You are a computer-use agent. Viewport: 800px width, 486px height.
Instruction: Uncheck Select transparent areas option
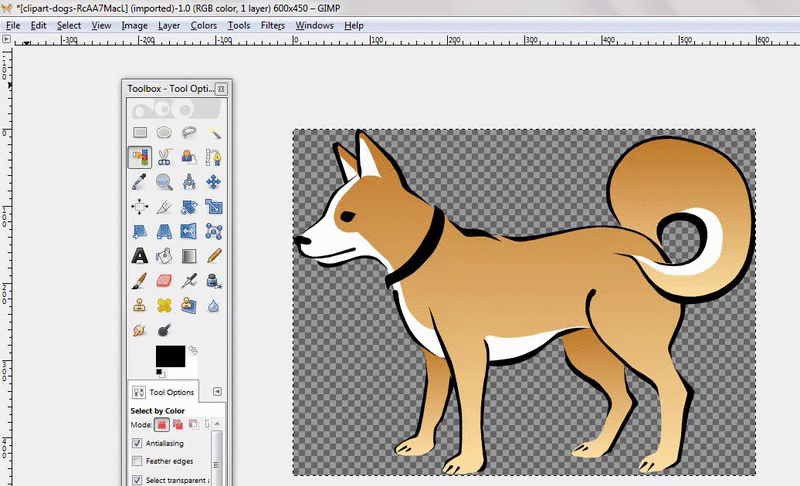click(x=137, y=480)
